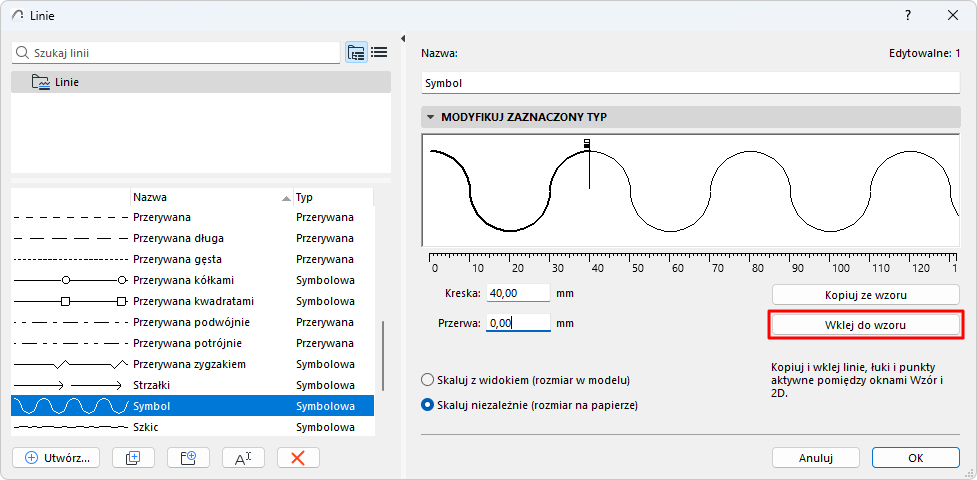Select the Przerywana długa row
Screen dimensions: 977x480
(x=193, y=238)
